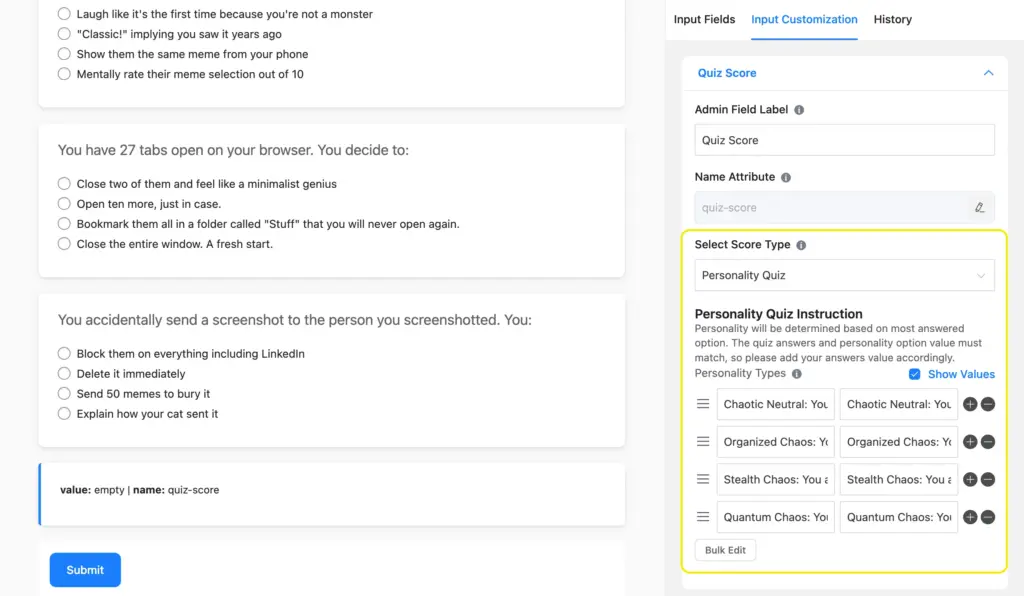
Task: Select the 'Delete it immediately' answer option
Action: point(63,373)
